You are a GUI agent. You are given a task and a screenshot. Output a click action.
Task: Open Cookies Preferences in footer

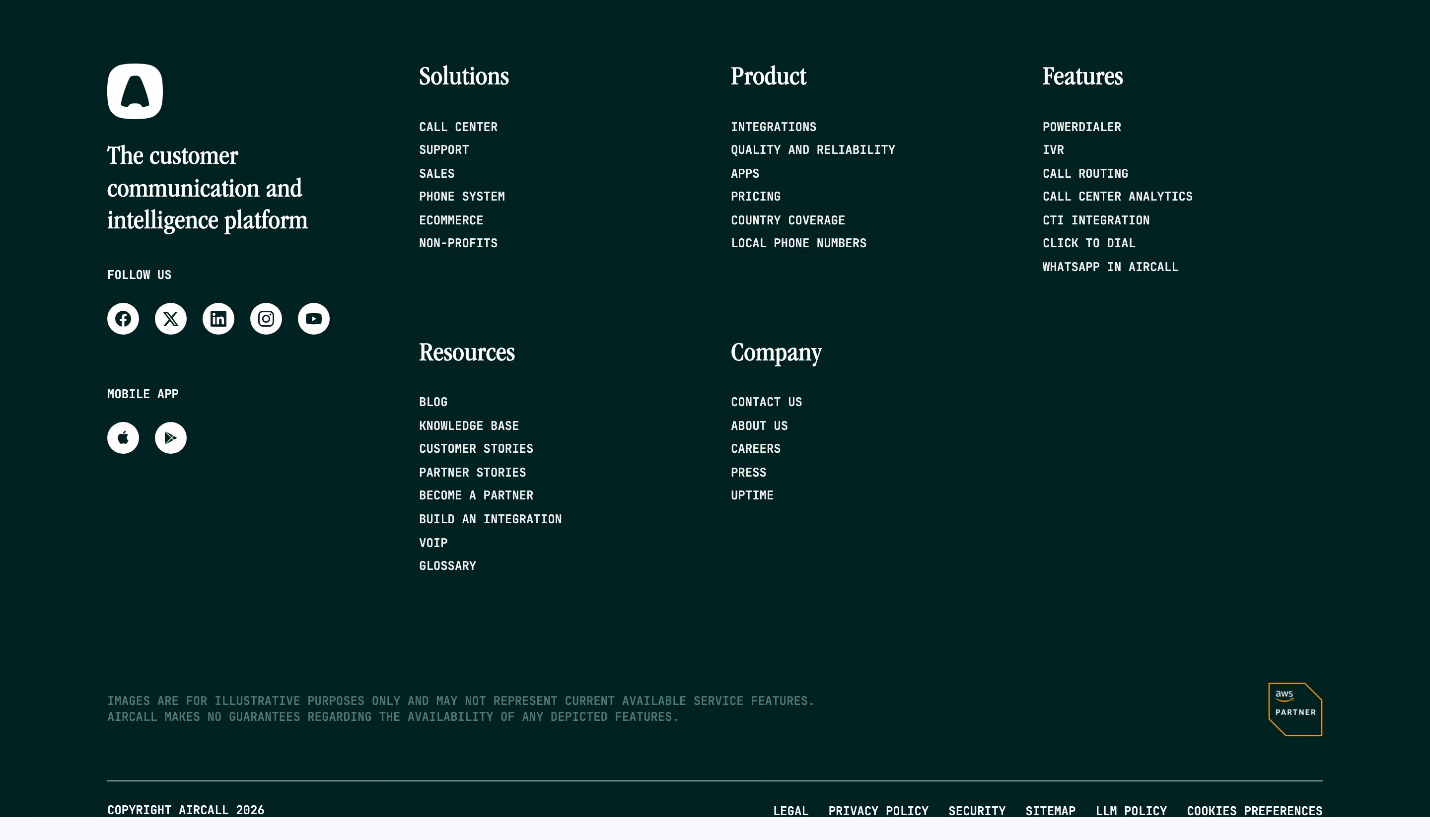pyautogui.click(x=1255, y=811)
